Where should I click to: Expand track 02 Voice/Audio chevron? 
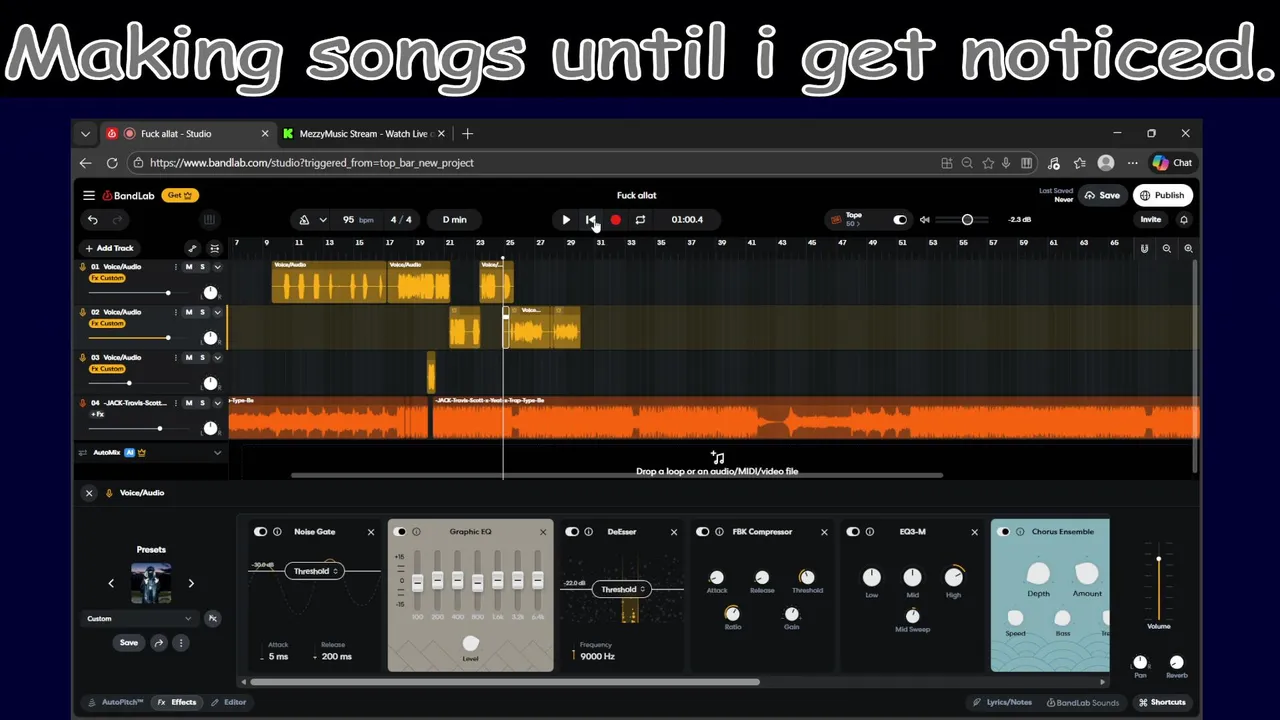pyautogui.click(x=217, y=312)
